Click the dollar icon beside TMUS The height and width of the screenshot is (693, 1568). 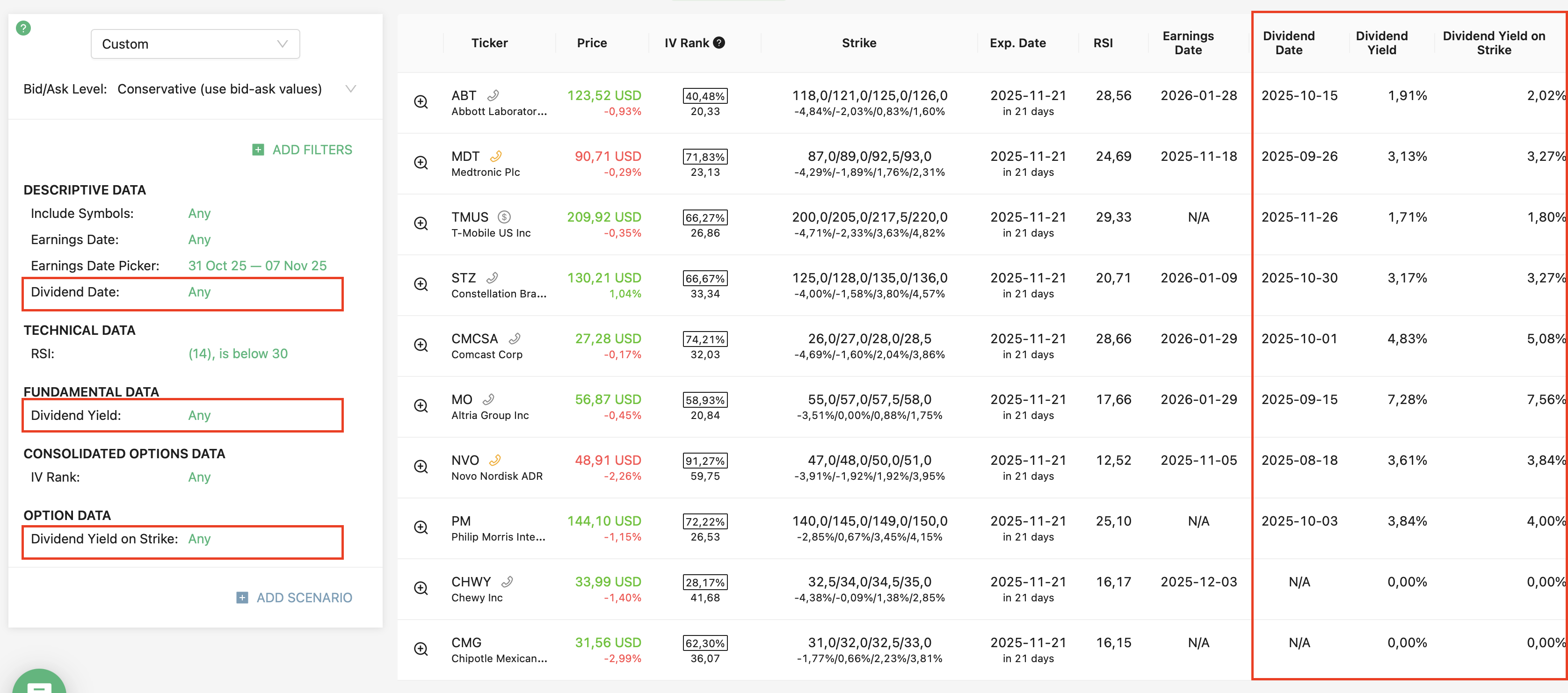[x=504, y=217]
